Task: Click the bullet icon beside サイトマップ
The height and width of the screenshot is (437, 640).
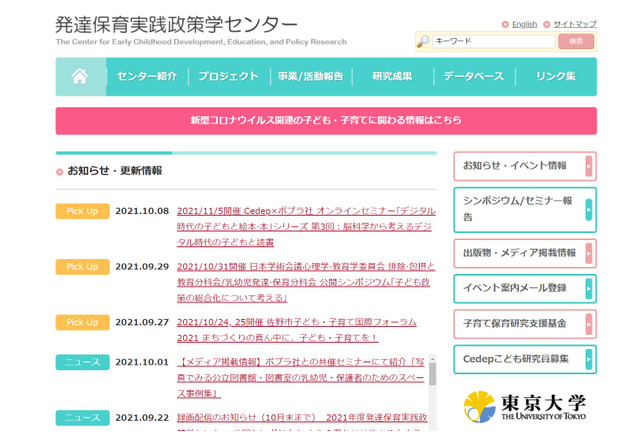Action: [x=547, y=24]
